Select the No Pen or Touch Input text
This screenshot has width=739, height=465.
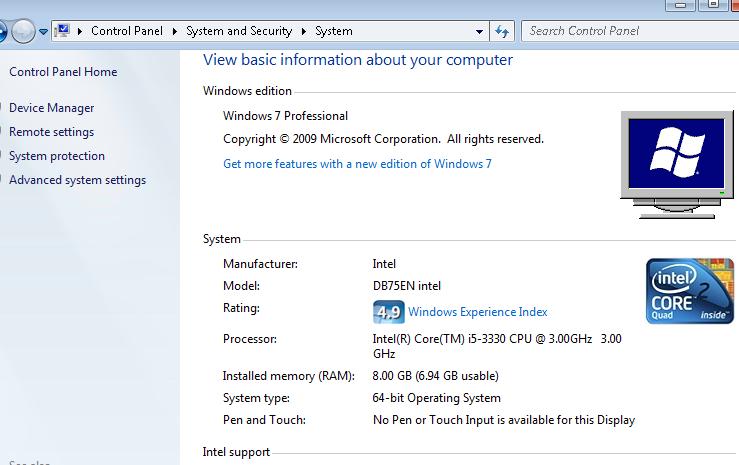tap(504, 420)
